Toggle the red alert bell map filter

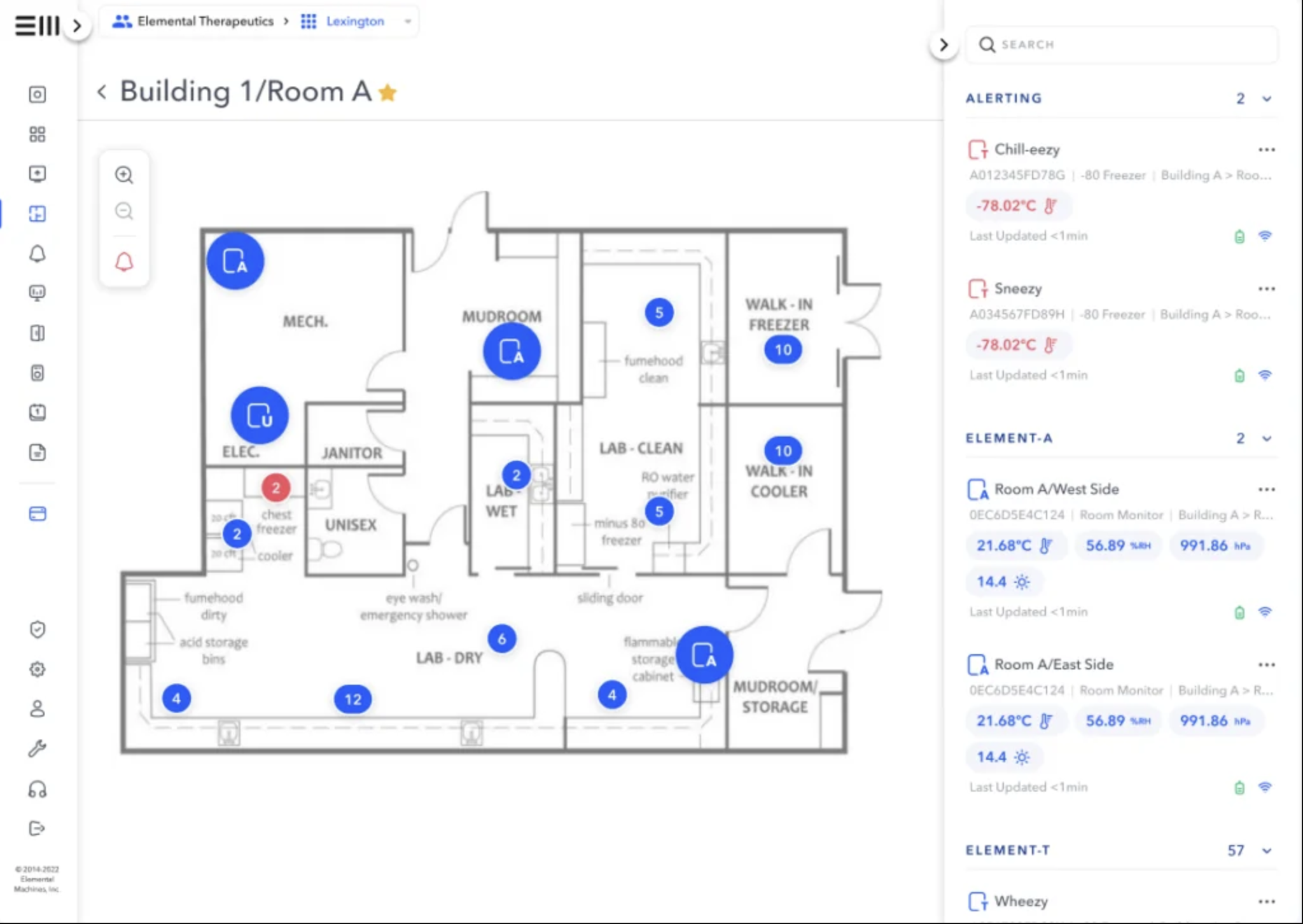[124, 262]
